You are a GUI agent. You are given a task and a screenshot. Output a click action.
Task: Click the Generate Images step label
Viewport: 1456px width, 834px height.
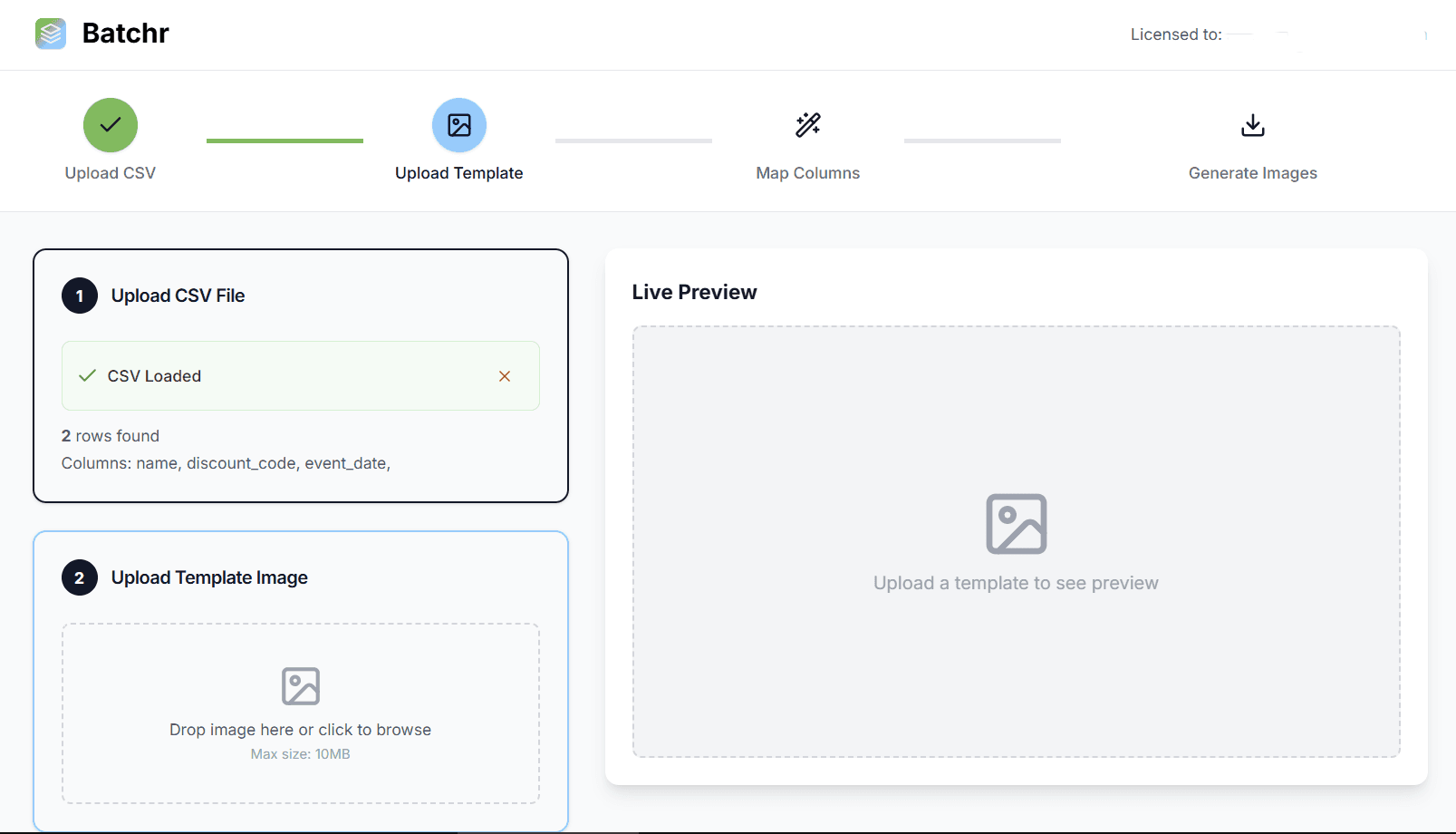tap(1252, 172)
